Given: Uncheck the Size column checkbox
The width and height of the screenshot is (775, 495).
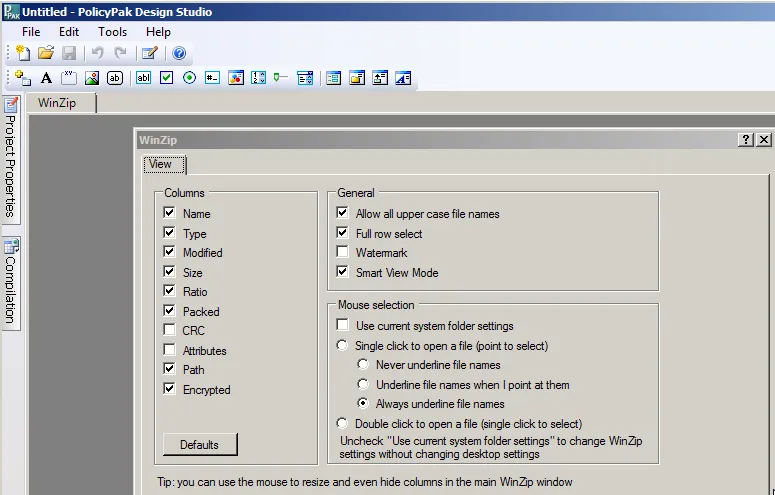Looking at the screenshot, I should pyautogui.click(x=169, y=271).
